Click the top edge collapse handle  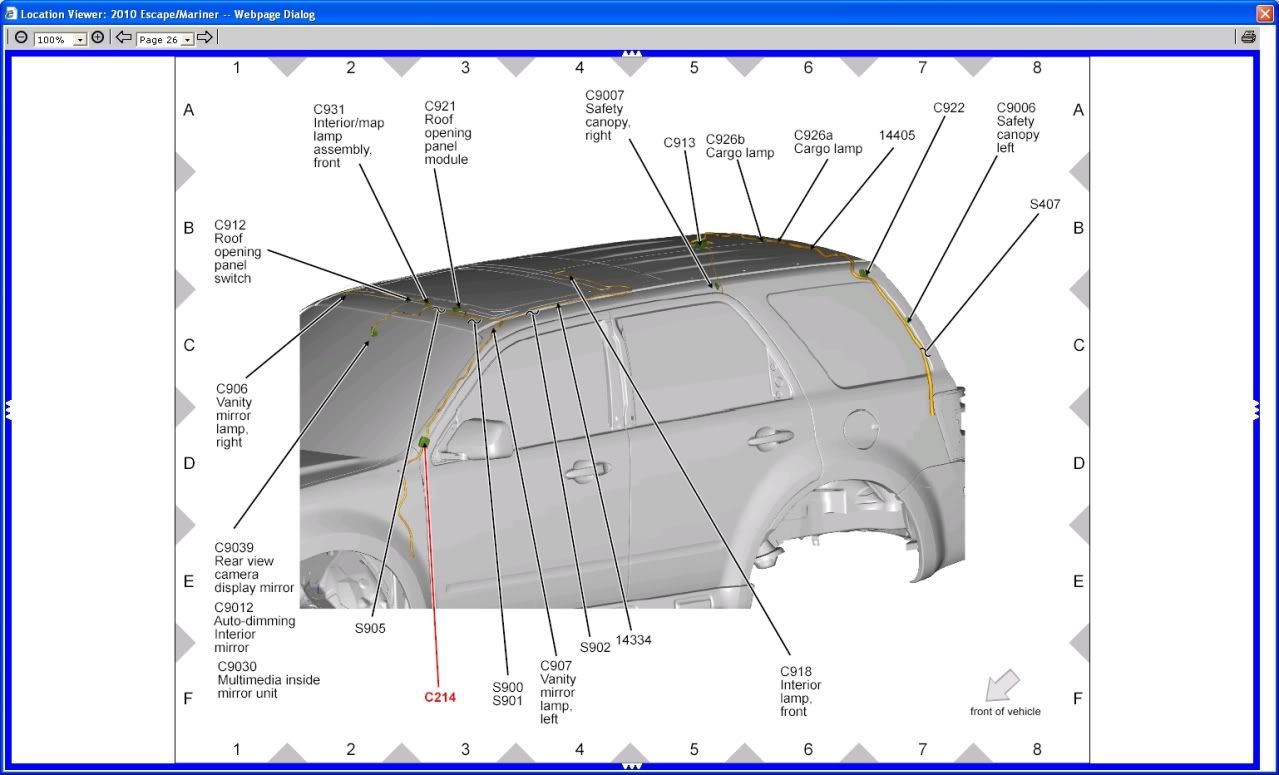pos(631,53)
